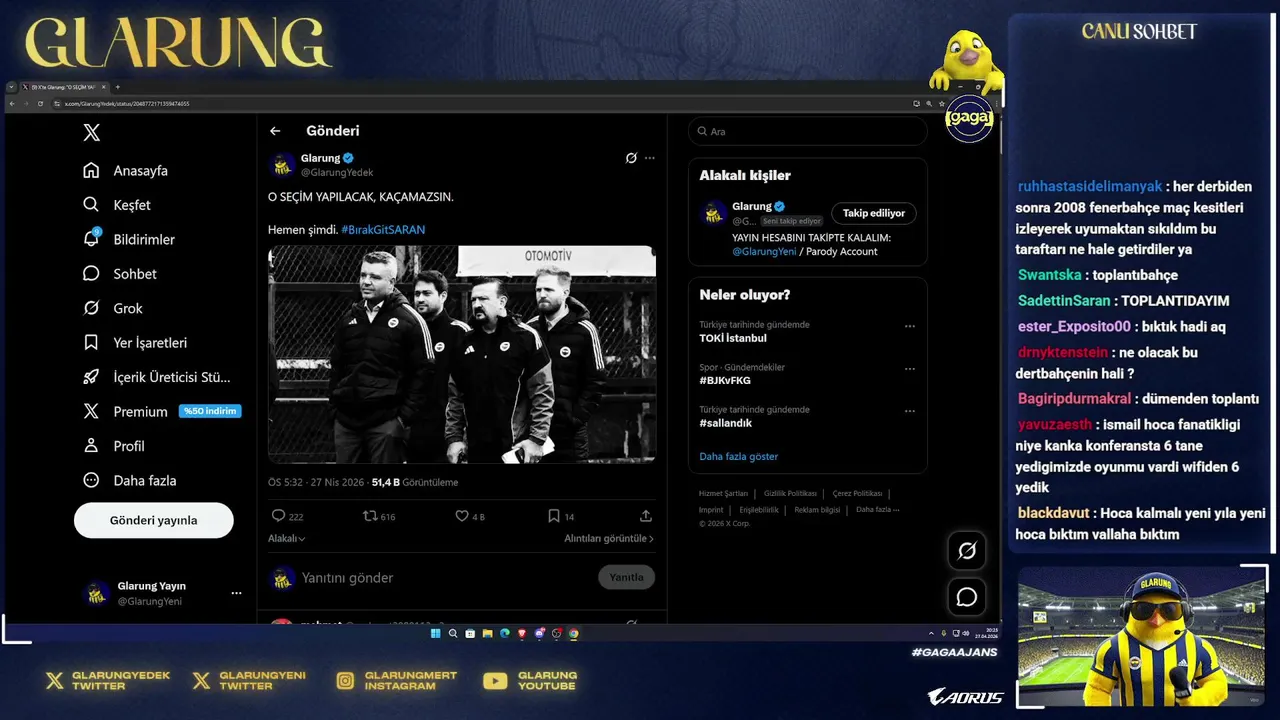
Task: Bookmark the post showing 14 saves
Action: [554, 516]
